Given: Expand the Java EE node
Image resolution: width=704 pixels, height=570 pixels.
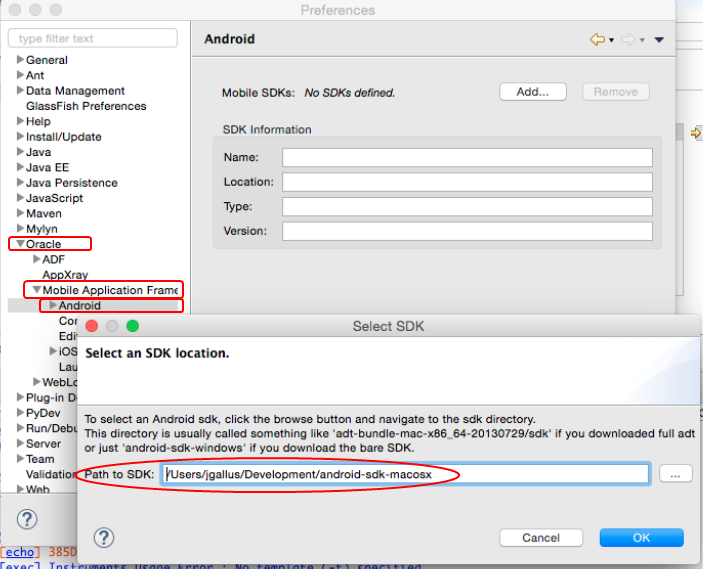Looking at the screenshot, I should (20, 167).
